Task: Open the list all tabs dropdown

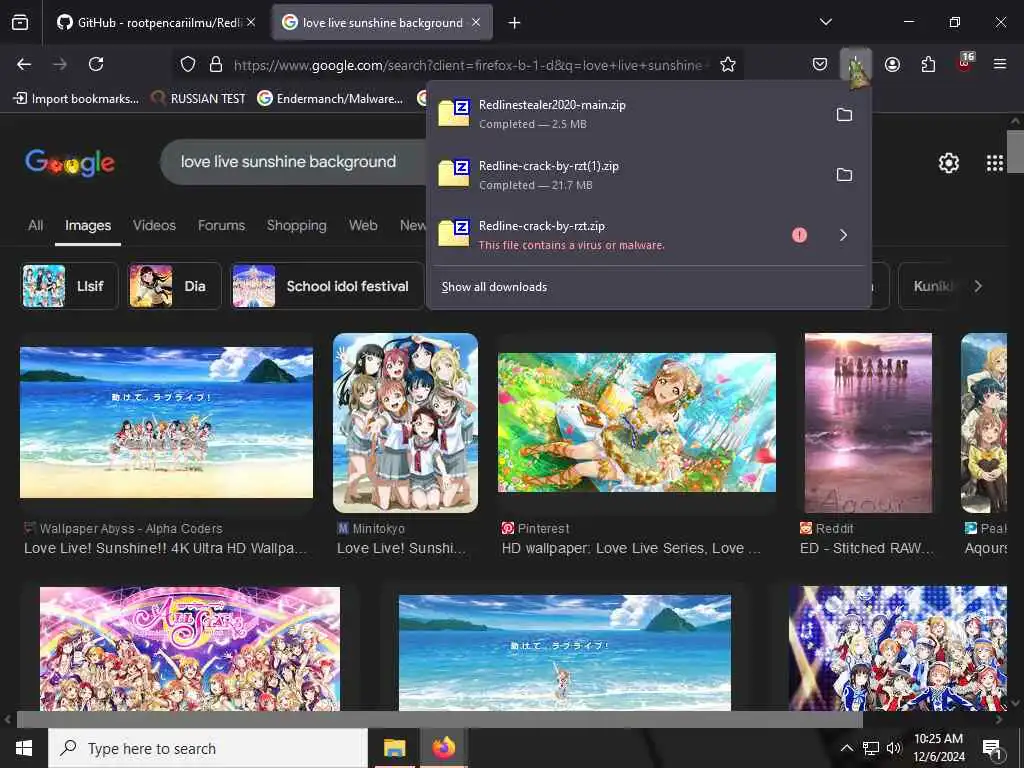Action: pyautogui.click(x=826, y=22)
